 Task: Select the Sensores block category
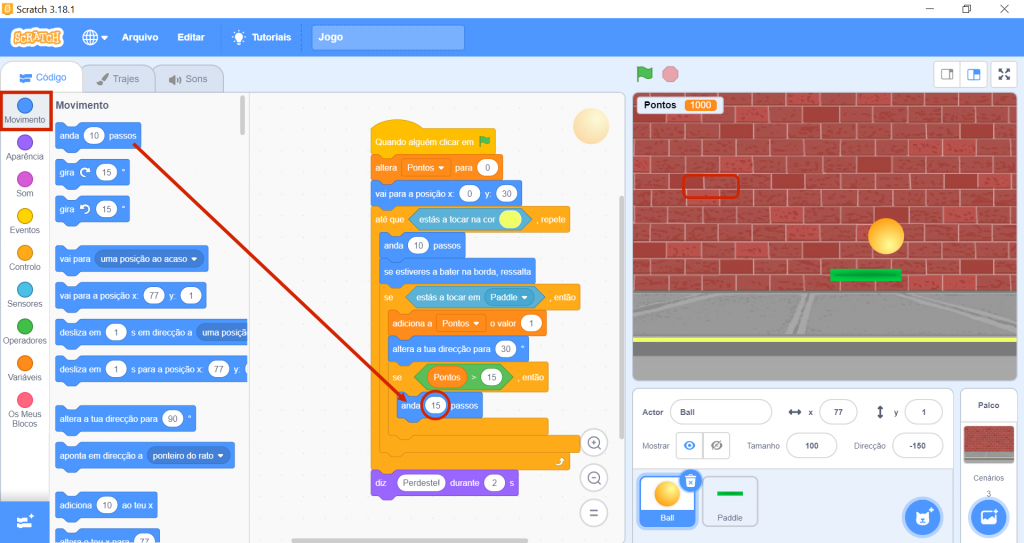[25, 295]
